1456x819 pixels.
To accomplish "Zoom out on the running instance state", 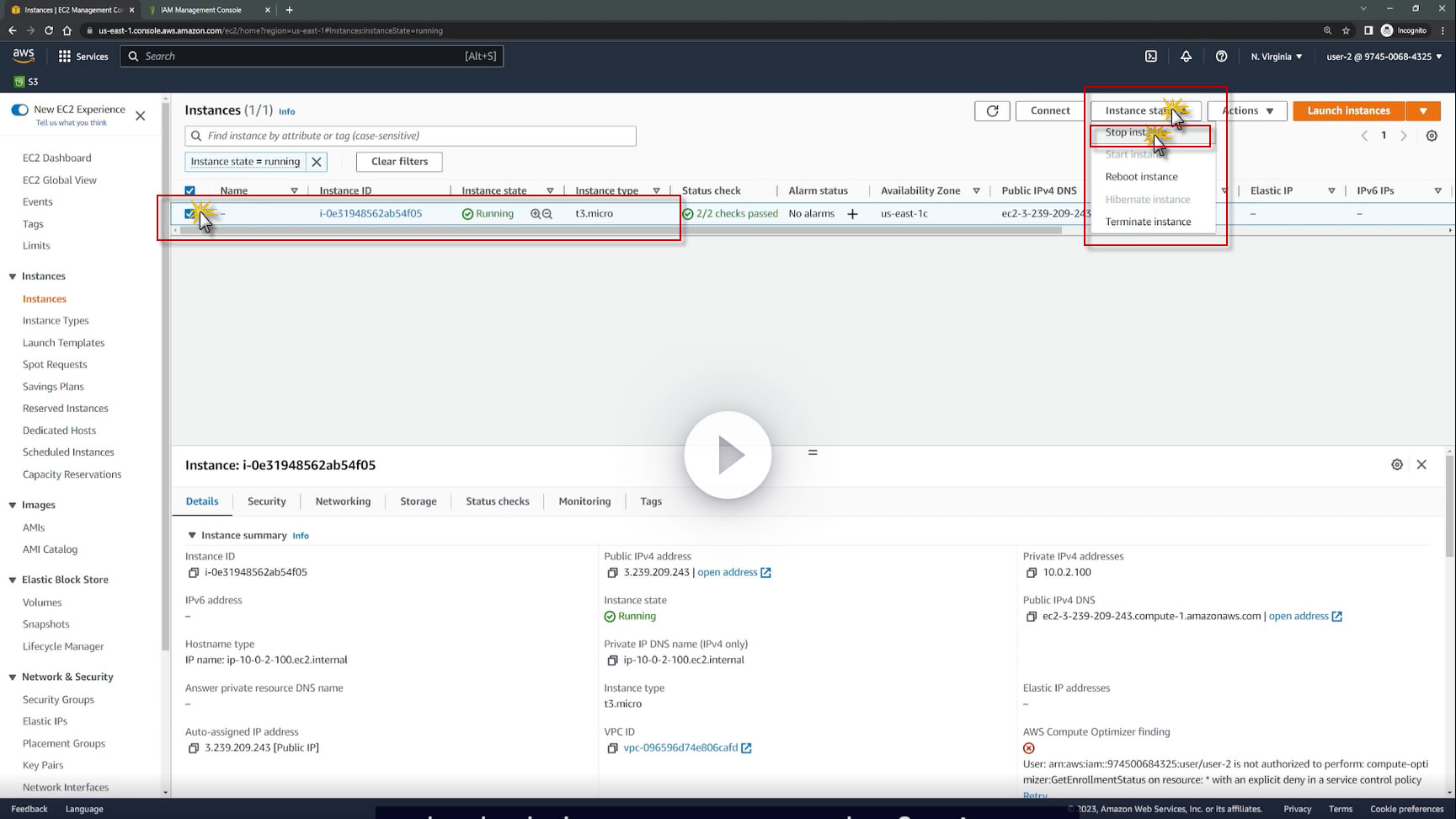I will tap(547, 214).
